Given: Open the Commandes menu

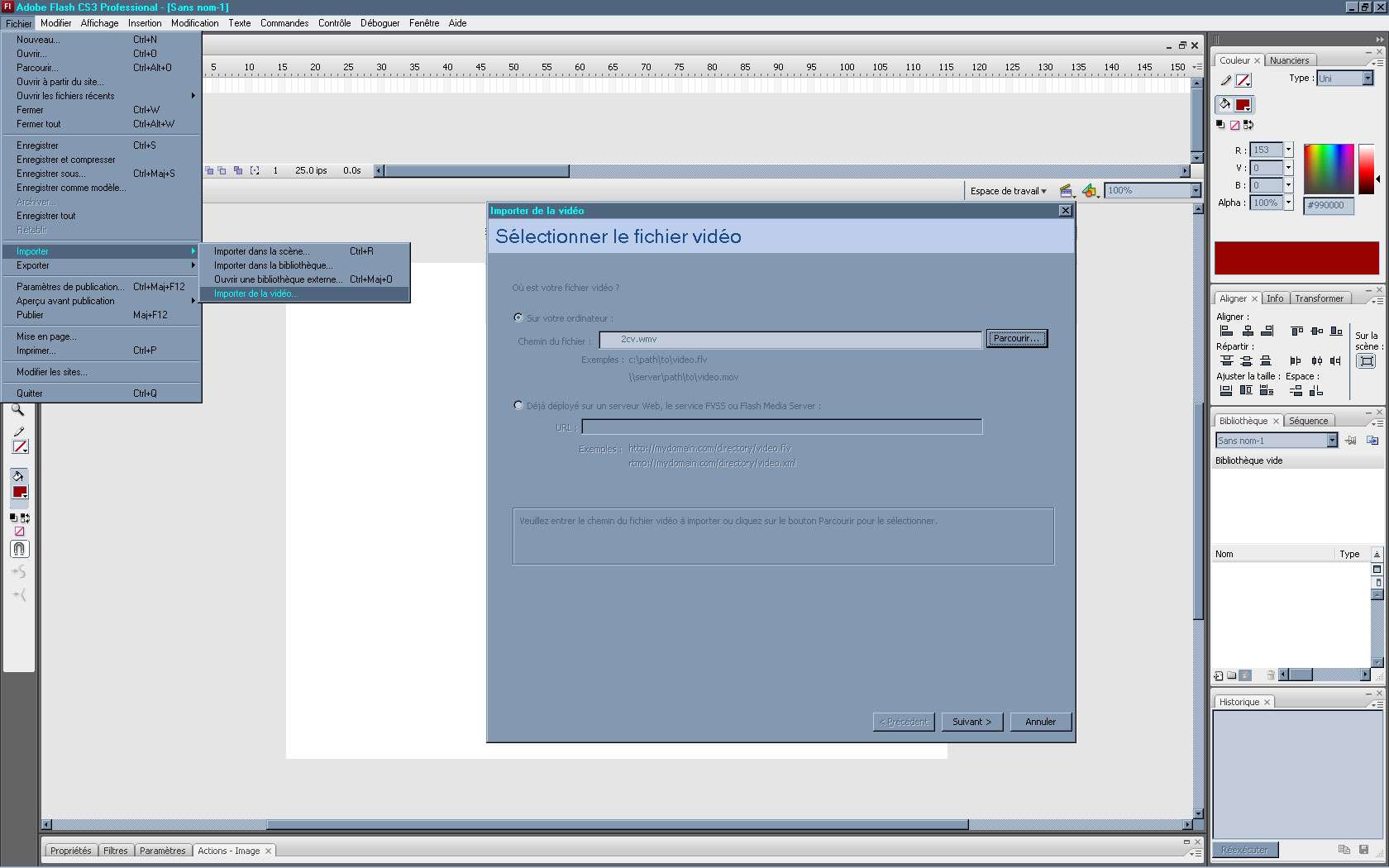Looking at the screenshot, I should [x=284, y=23].
